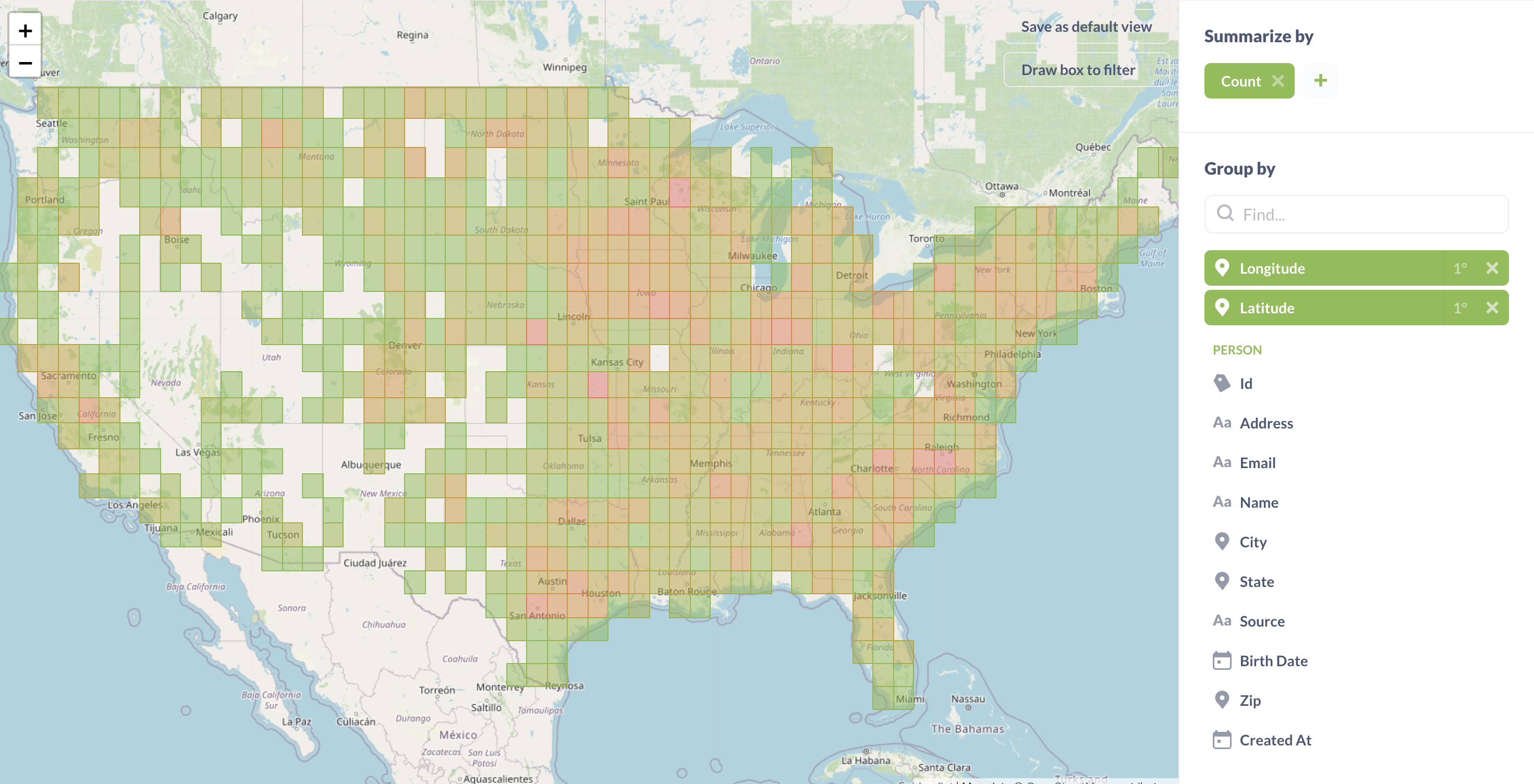Select the Source field in Group by
The image size is (1534, 784).
(1262, 621)
